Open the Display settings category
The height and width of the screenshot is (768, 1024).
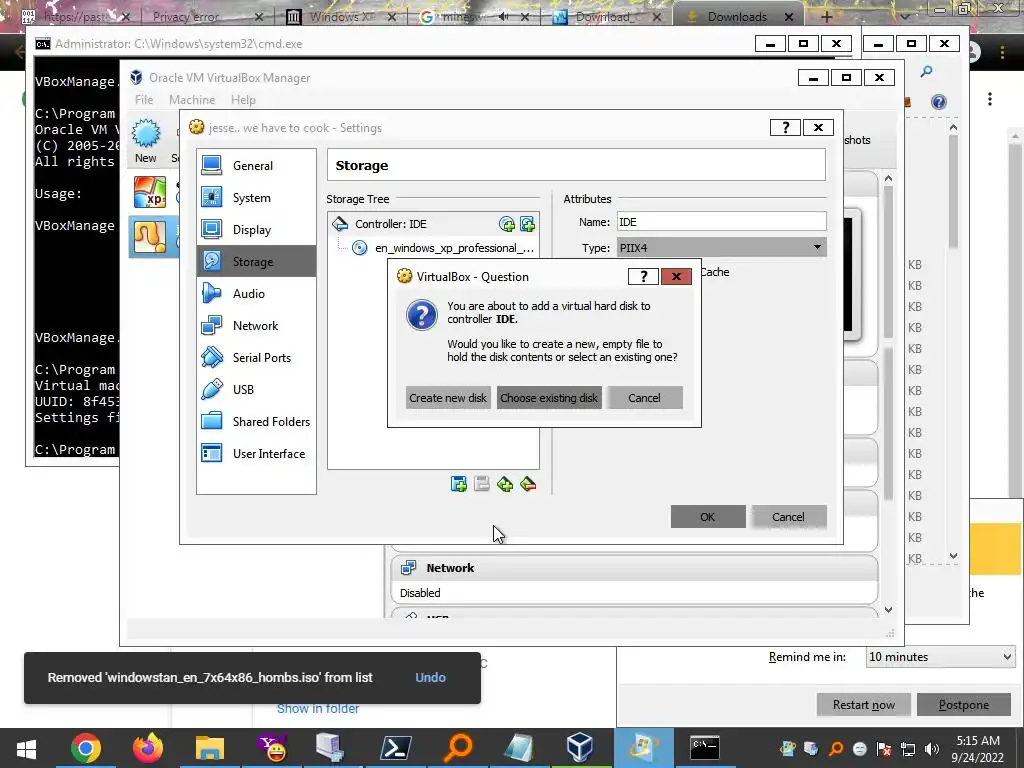(x=256, y=230)
